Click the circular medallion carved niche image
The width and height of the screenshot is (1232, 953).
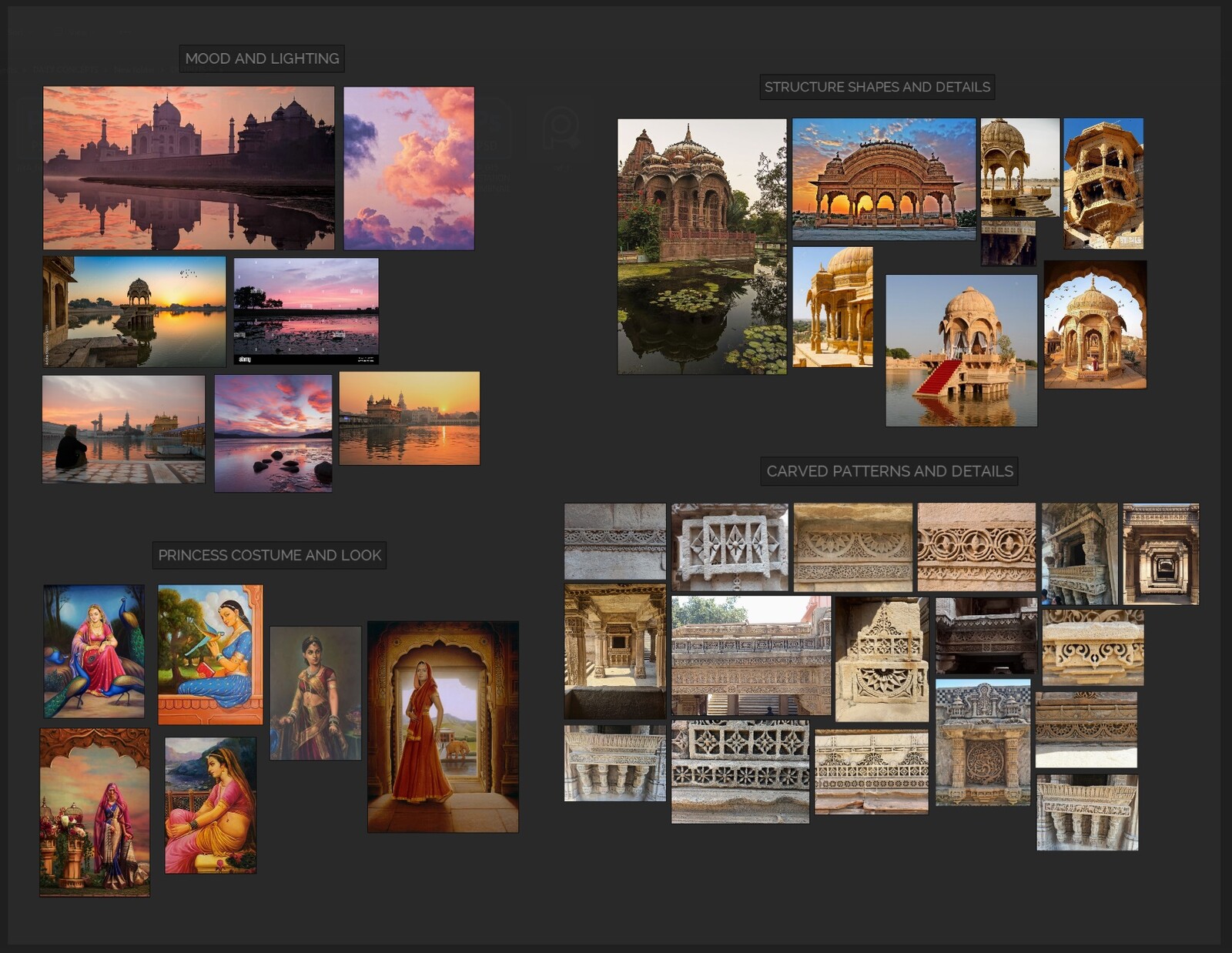983,743
